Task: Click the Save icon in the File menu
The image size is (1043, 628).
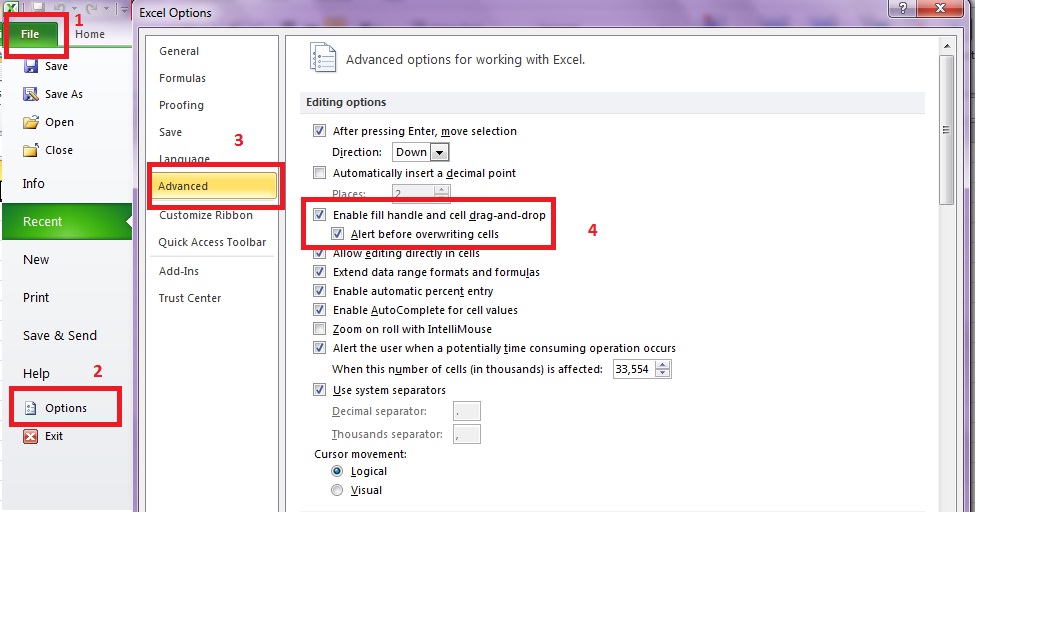Action: (31, 66)
